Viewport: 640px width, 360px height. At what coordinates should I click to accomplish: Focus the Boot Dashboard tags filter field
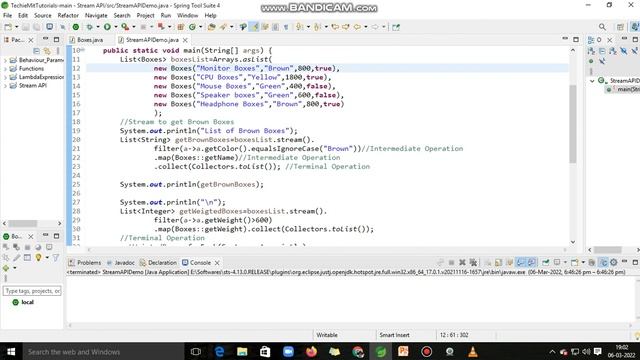pos(32,291)
